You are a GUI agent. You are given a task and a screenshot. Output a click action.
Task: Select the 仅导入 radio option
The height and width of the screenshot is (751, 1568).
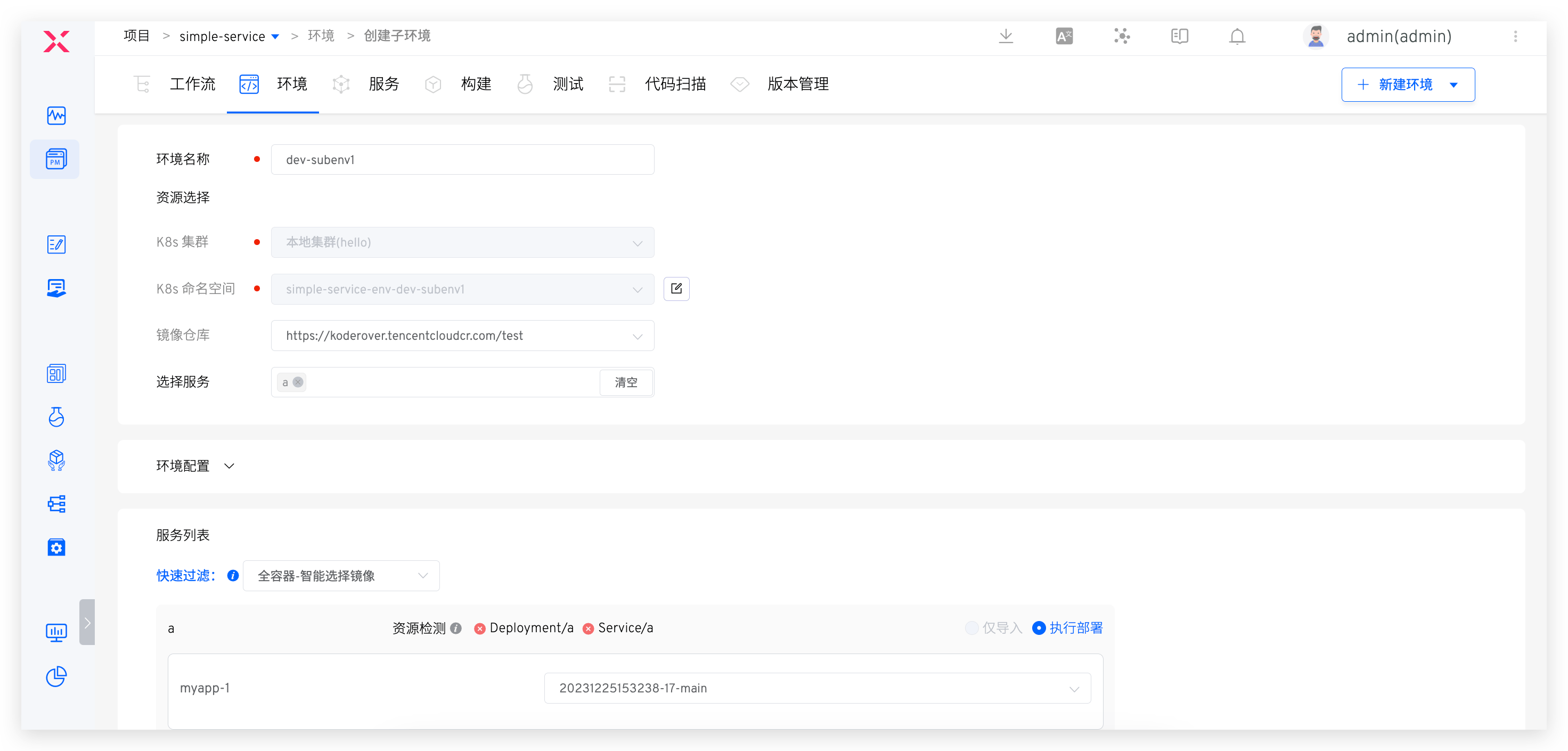tap(994, 628)
